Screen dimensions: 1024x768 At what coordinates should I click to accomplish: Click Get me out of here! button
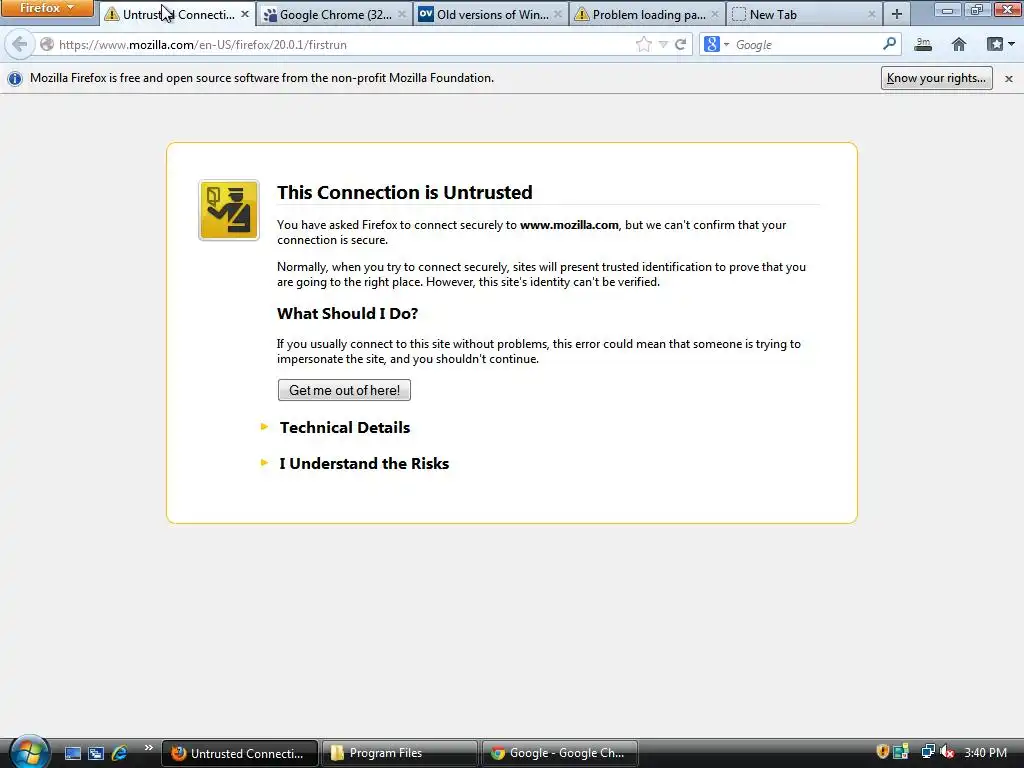pos(344,390)
